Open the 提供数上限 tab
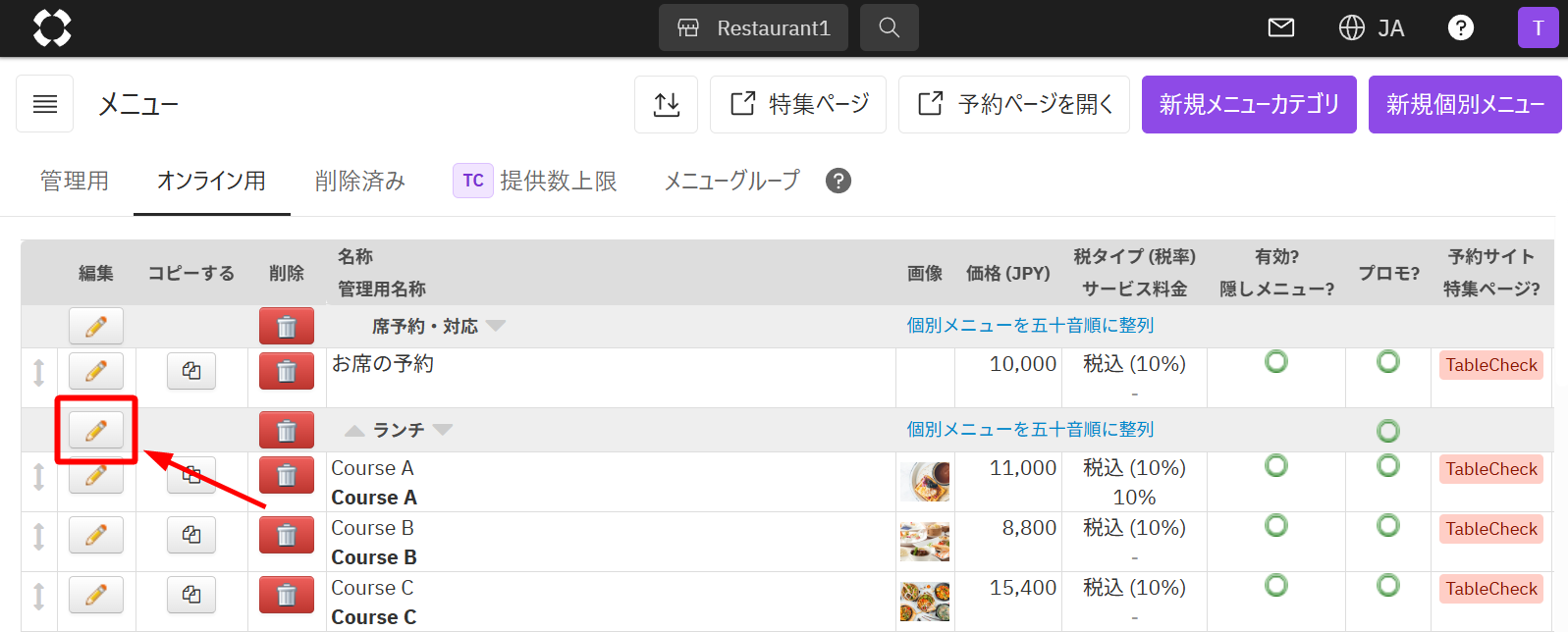 pyautogui.click(x=535, y=181)
